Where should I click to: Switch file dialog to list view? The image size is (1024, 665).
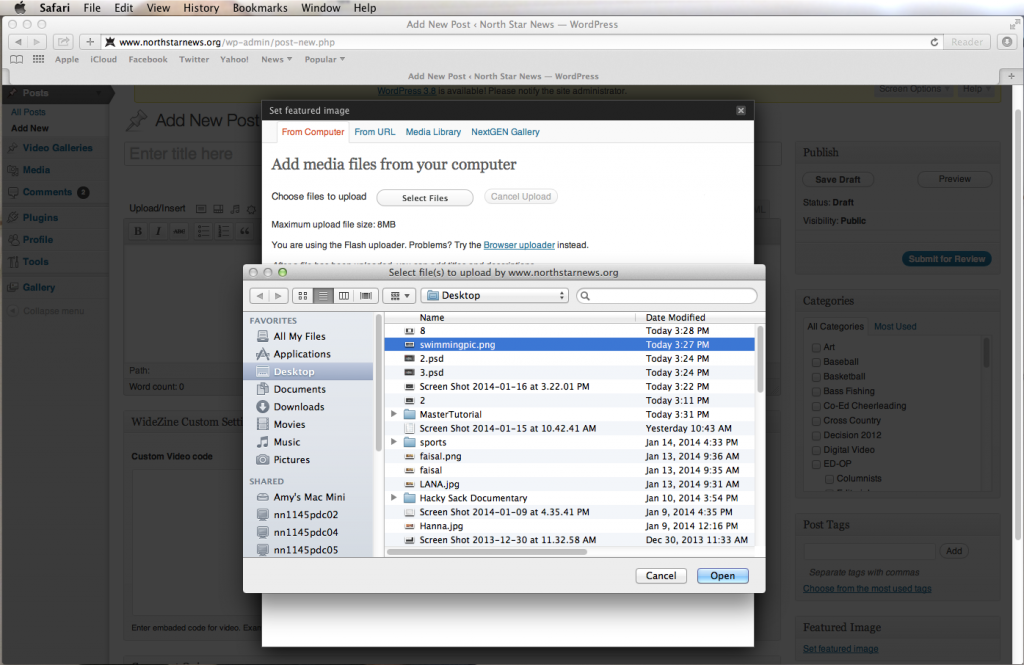pyautogui.click(x=323, y=296)
